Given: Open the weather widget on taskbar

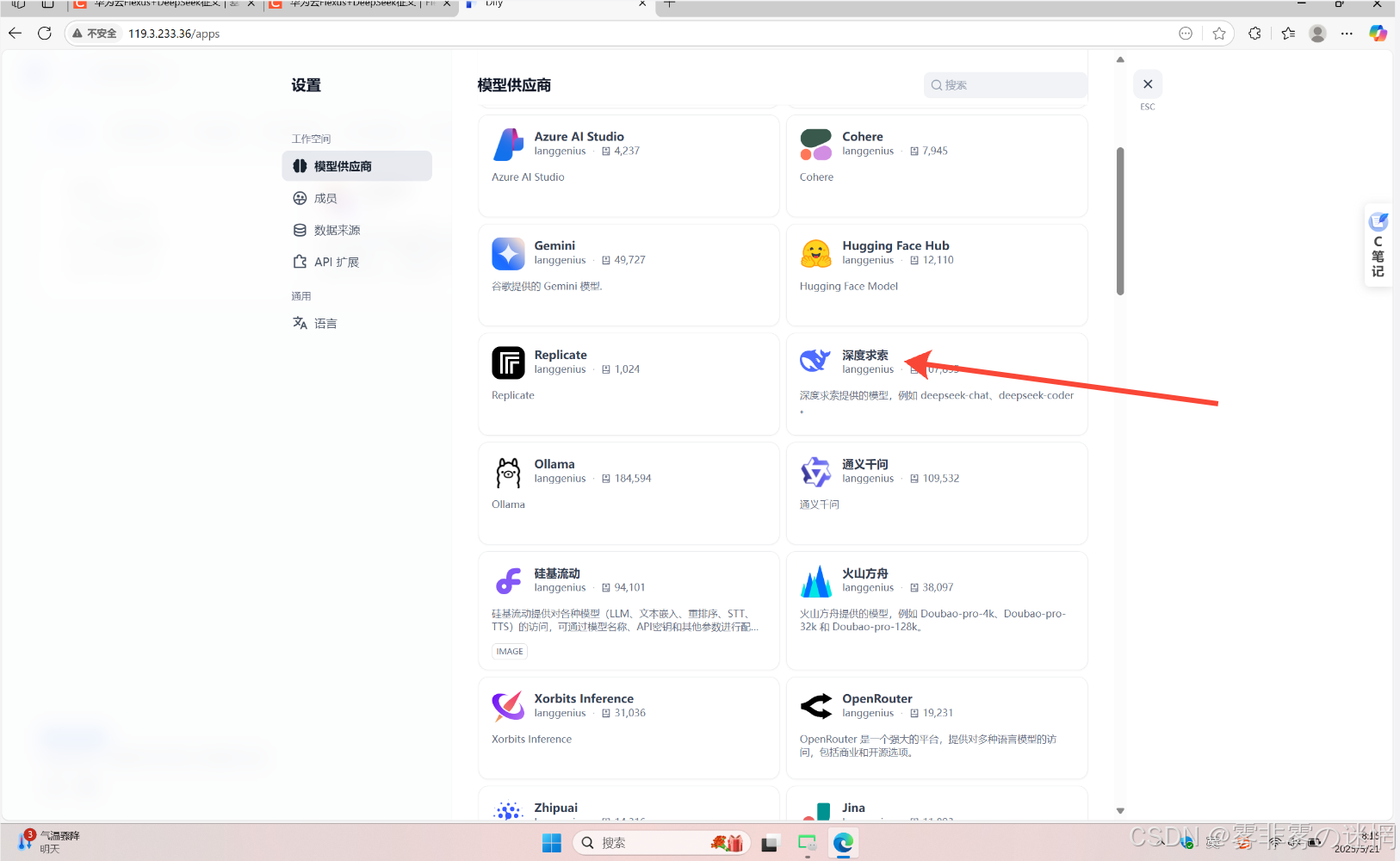Looking at the screenshot, I should coord(50,841).
